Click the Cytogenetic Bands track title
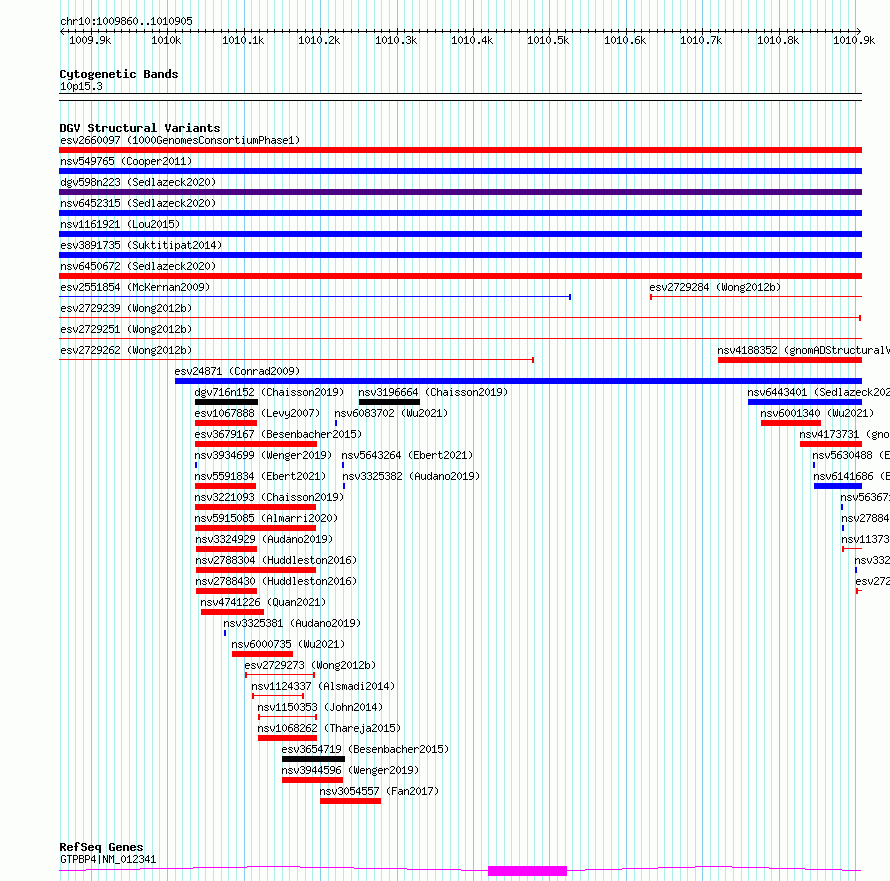890x881 pixels. [119, 74]
